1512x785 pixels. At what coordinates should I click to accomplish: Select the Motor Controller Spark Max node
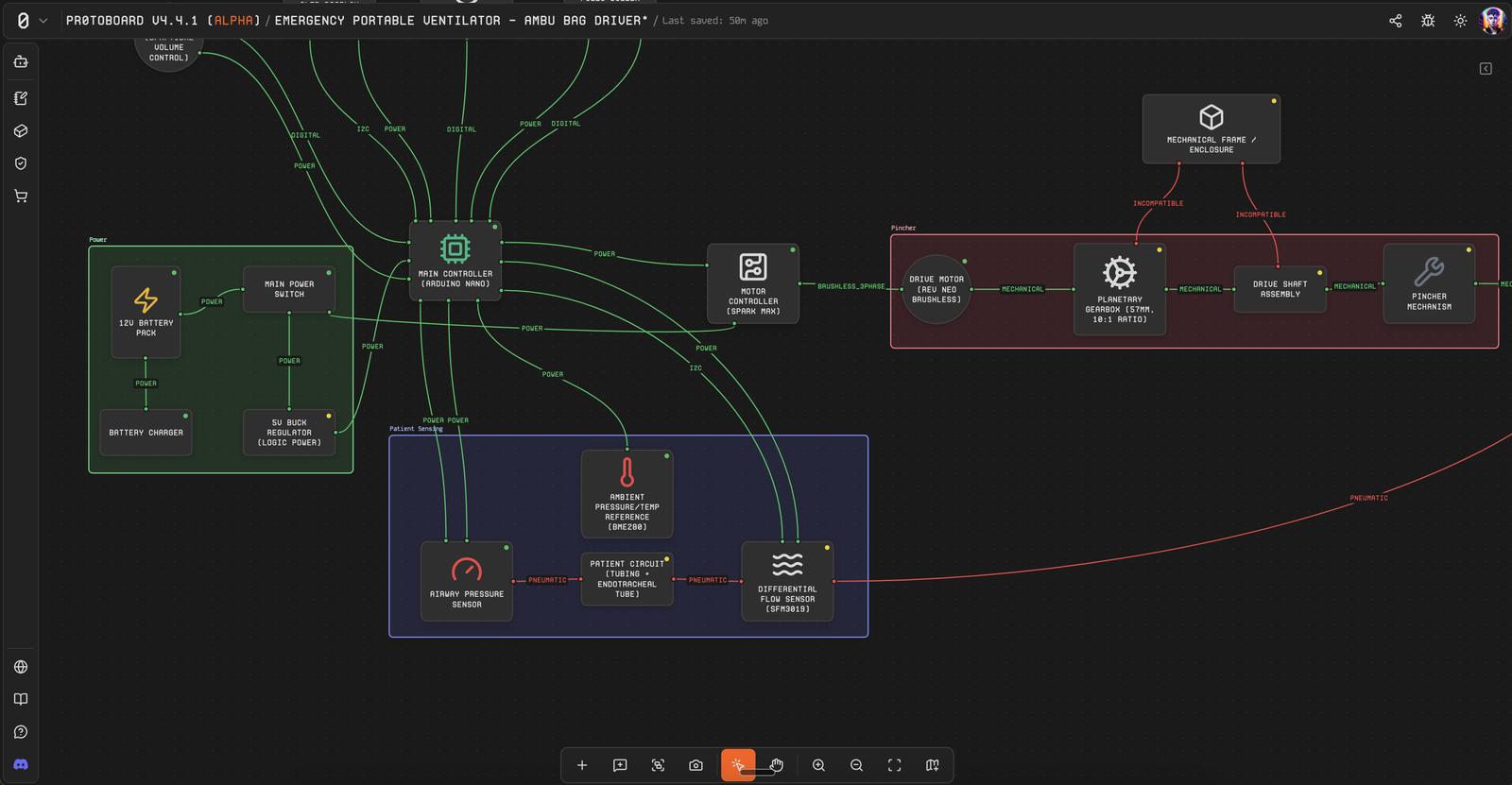(753, 283)
